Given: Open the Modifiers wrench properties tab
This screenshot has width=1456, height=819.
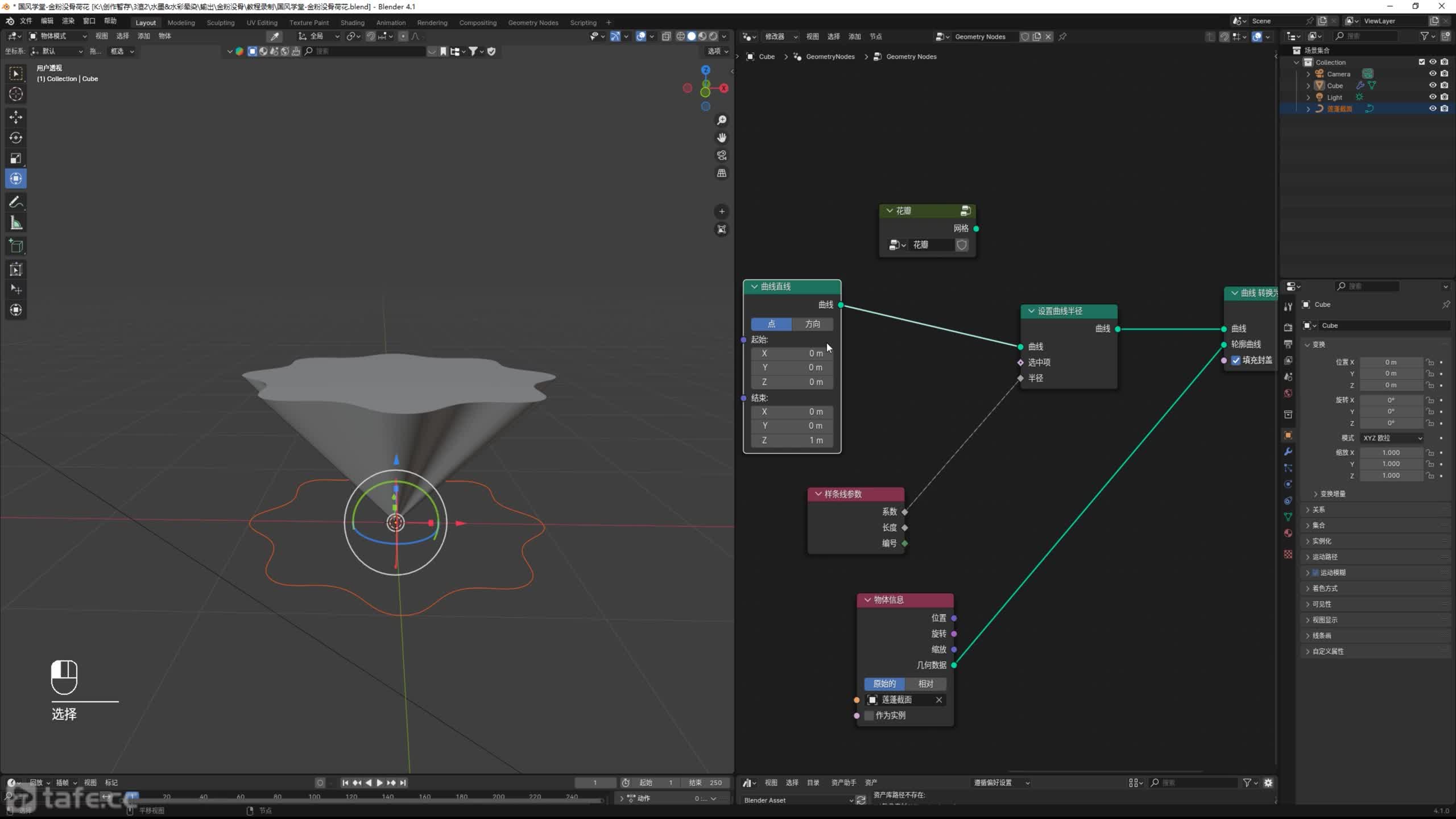Looking at the screenshot, I should [x=1288, y=452].
